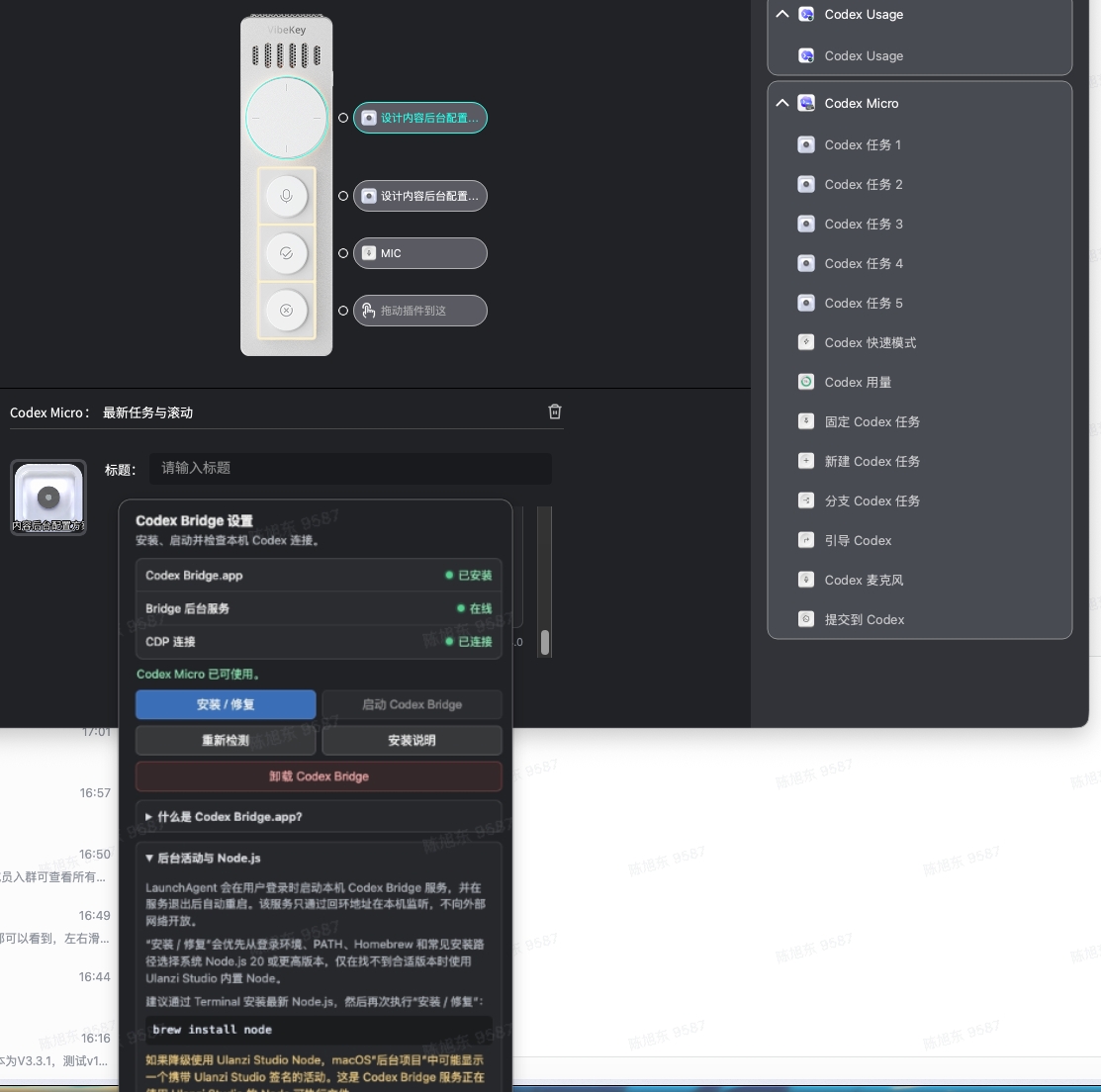Delete the action with the trash icon
Image resolution: width=1101 pixels, height=1092 pixels.
[x=555, y=411]
